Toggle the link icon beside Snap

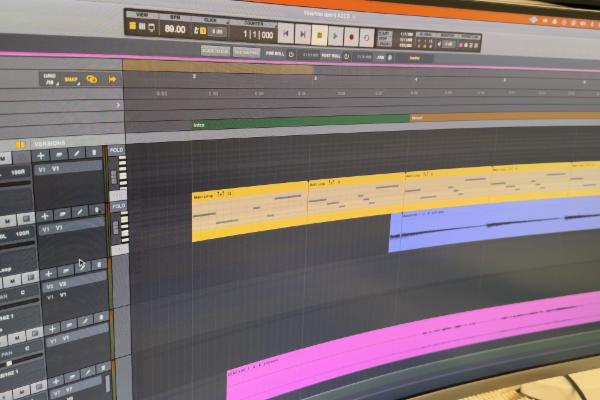(93, 79)
